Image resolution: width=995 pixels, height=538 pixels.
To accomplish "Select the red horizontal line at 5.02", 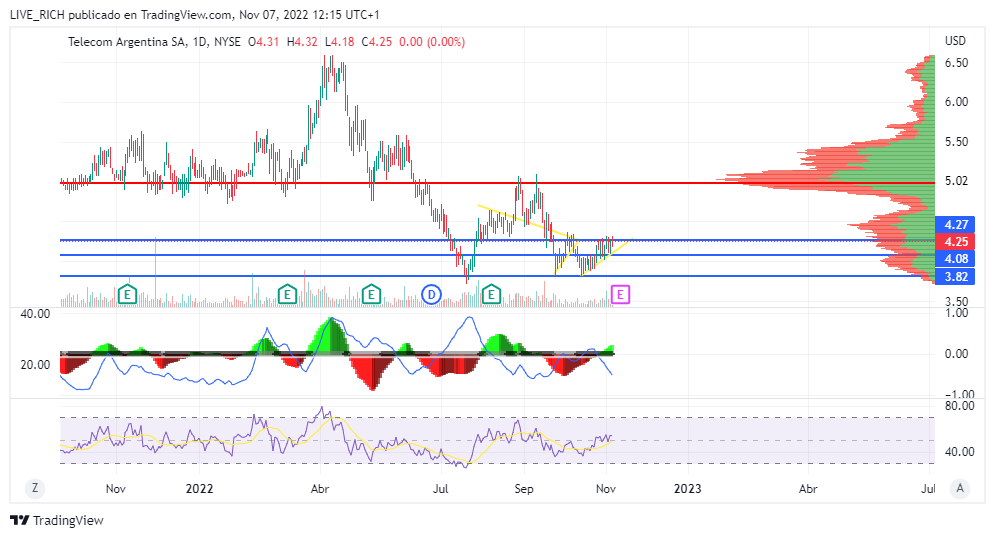I will 498,183.
